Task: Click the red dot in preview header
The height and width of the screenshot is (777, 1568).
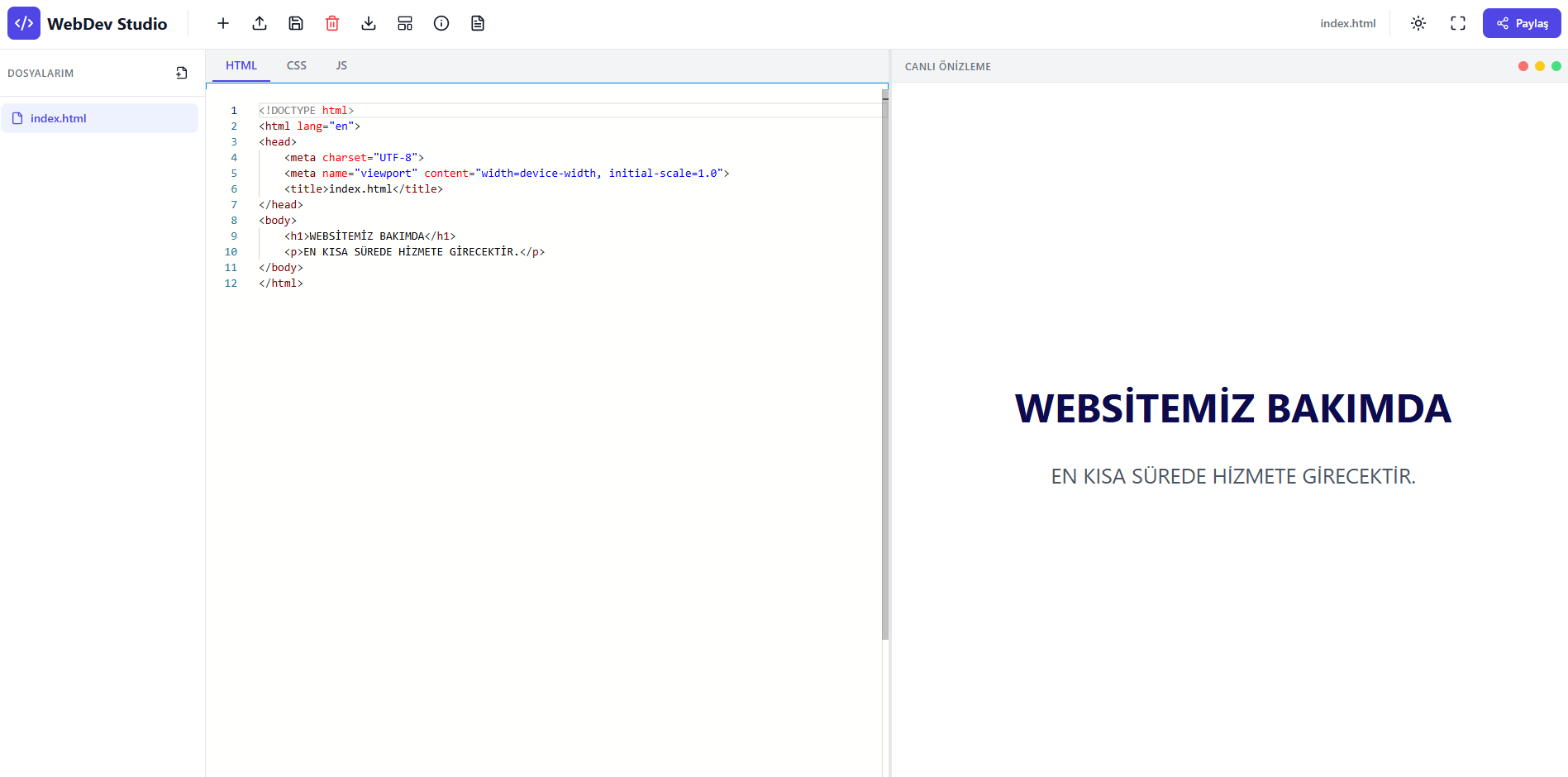Action: click(x=1523, y=66)
